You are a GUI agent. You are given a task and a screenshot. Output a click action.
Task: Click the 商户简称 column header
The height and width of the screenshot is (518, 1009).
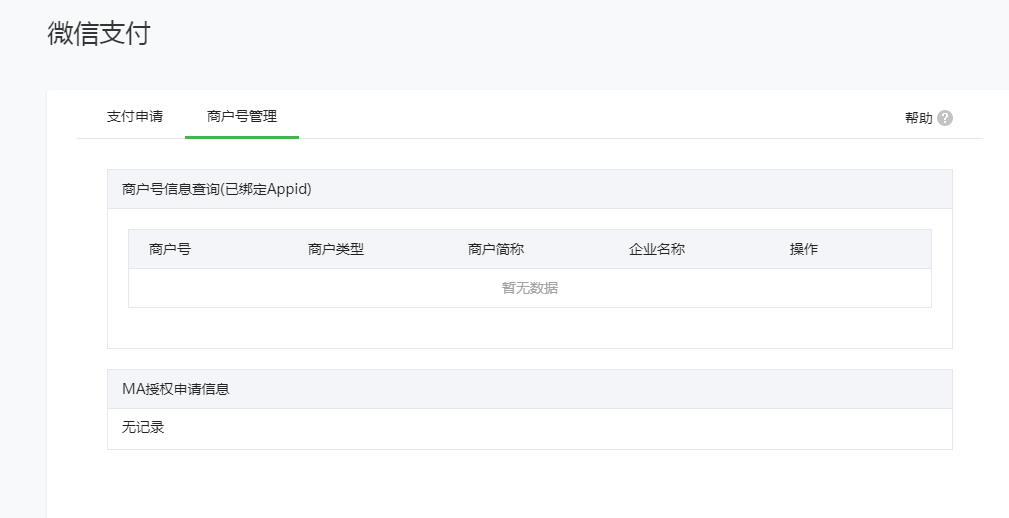pyautogui.click(x=496, y=249)
